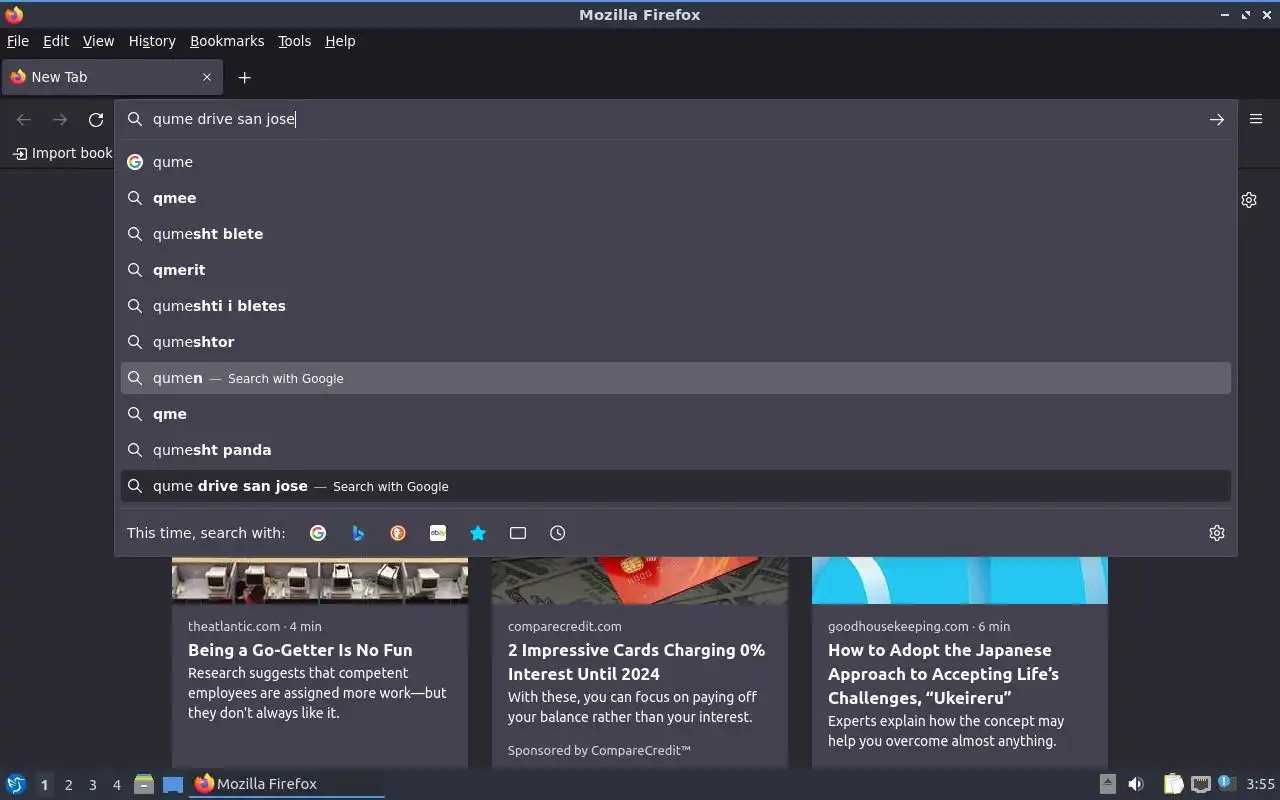Open the File menu
Screen dimensions: 1280x800
point(18,41)
